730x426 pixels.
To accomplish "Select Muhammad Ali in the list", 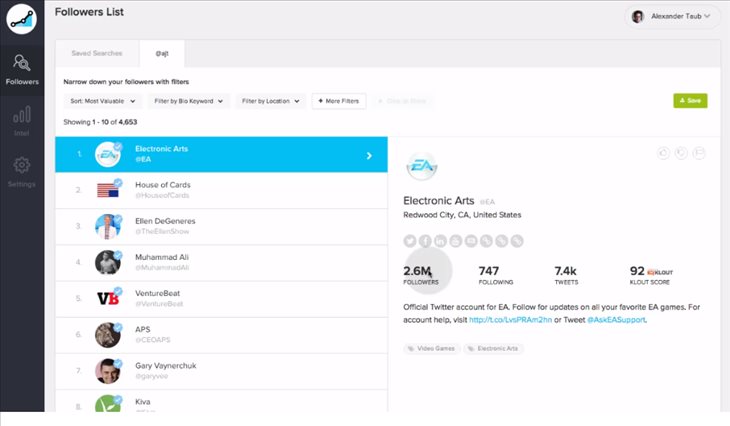I will tap(221, 263).
